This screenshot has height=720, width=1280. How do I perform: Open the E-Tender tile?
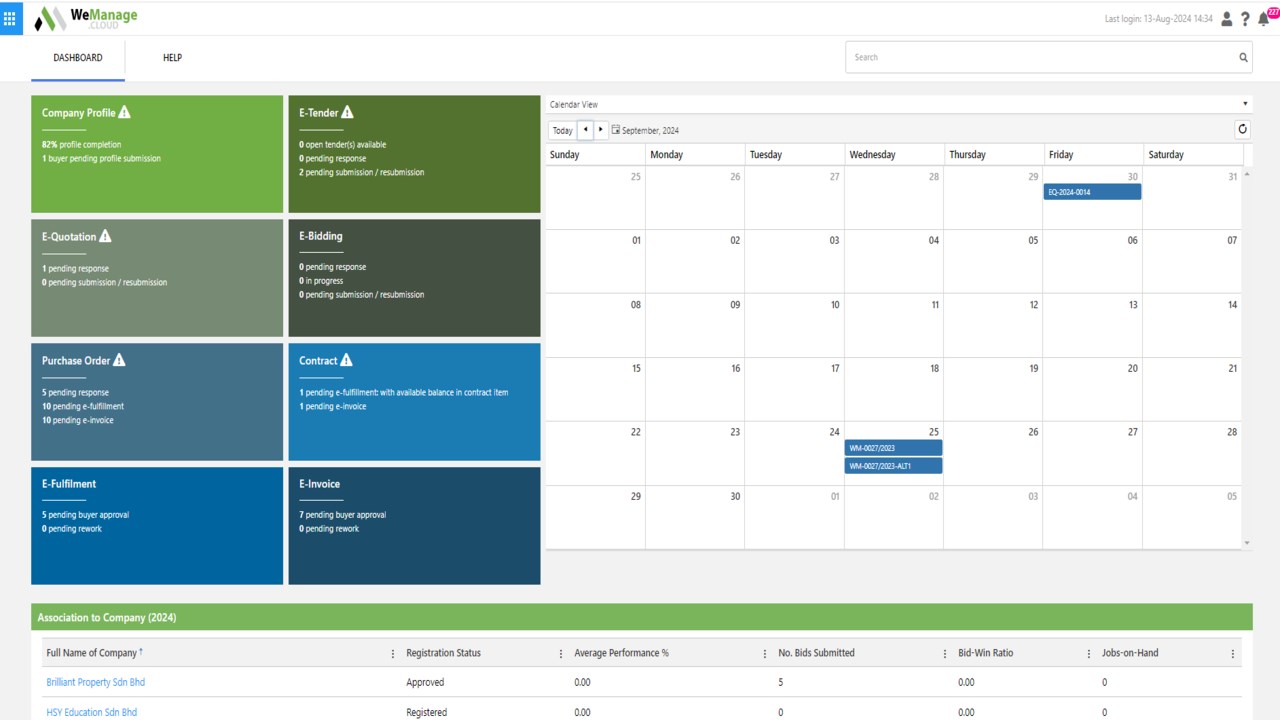point(414,154)
